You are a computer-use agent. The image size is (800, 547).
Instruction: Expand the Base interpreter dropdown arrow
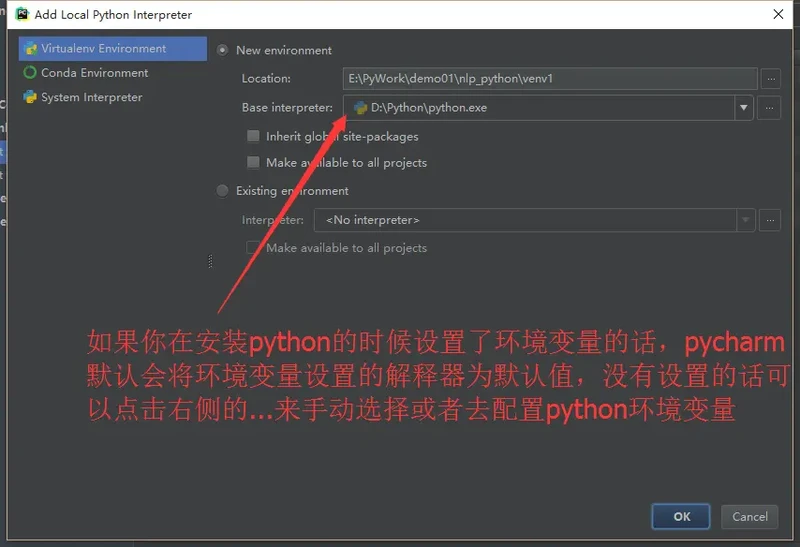pos(743,108)
